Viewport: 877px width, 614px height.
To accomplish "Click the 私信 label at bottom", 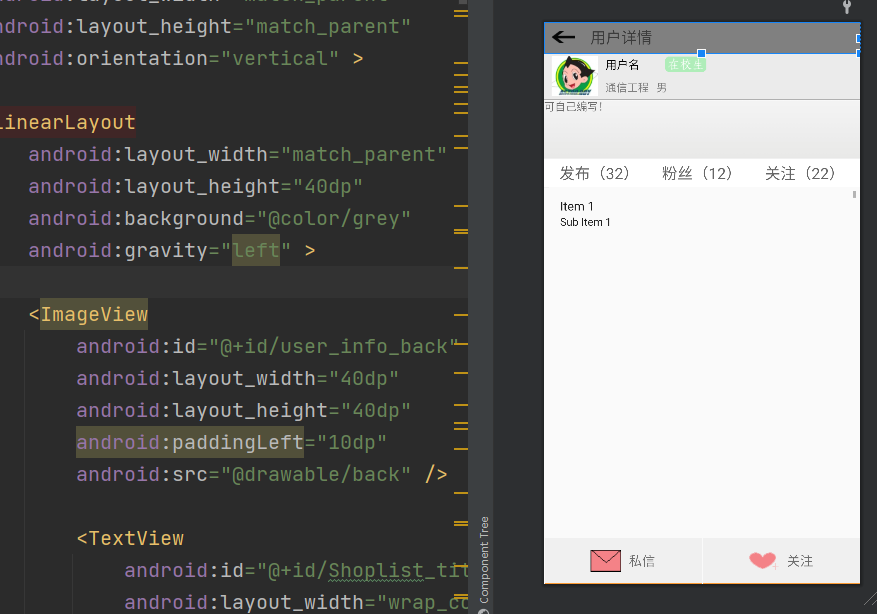I will (x=642, y=561).
